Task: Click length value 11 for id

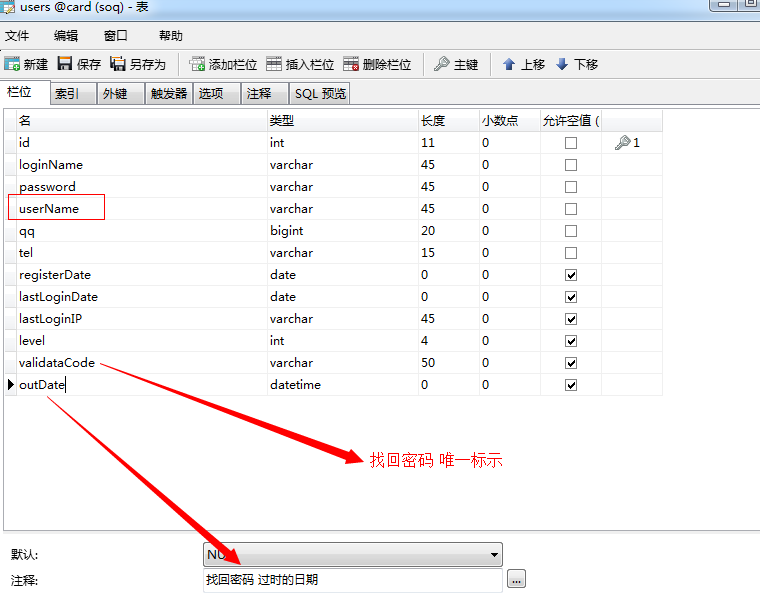Action: point(449,142)
